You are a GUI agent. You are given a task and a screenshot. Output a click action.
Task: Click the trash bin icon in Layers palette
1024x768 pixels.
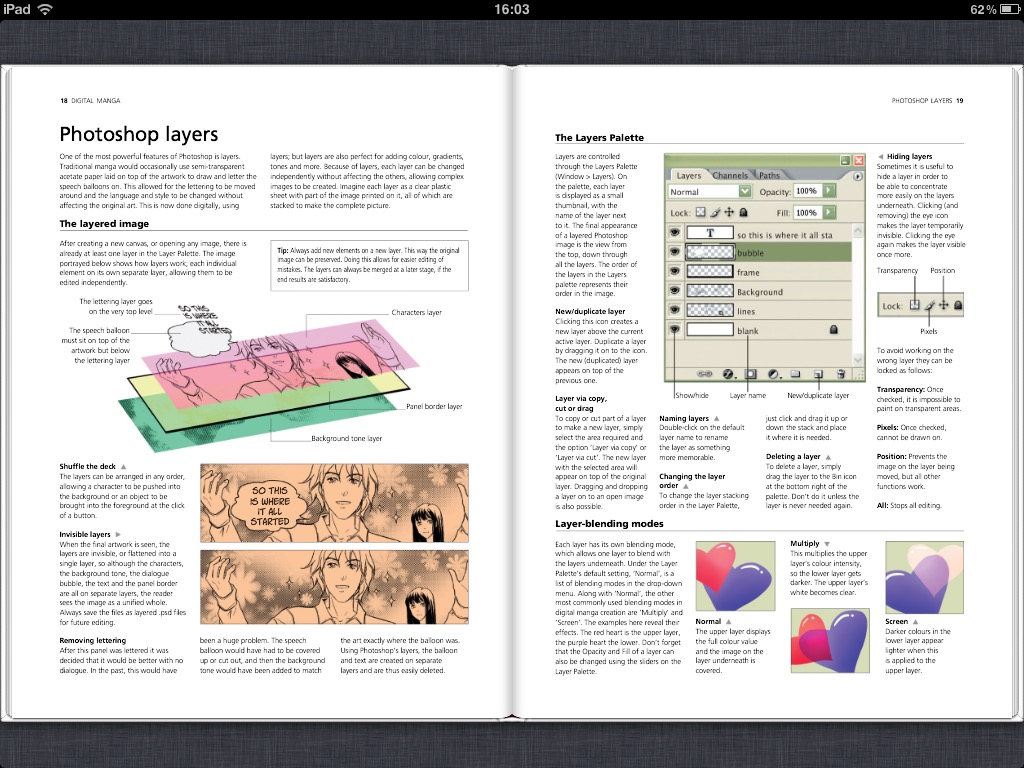click(840, 374)
